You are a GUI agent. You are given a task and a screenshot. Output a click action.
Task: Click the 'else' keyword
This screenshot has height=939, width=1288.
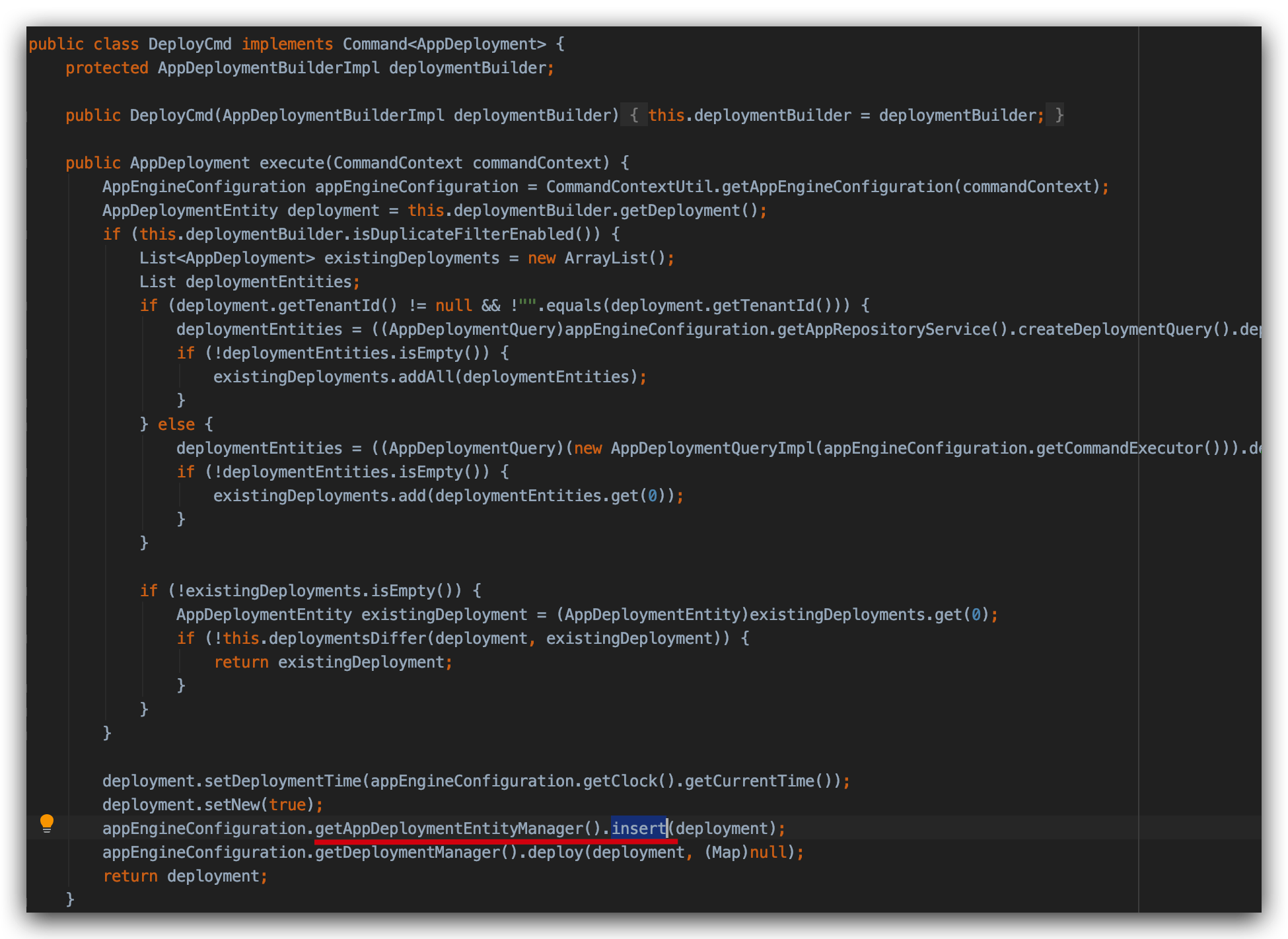click(176, 425)
